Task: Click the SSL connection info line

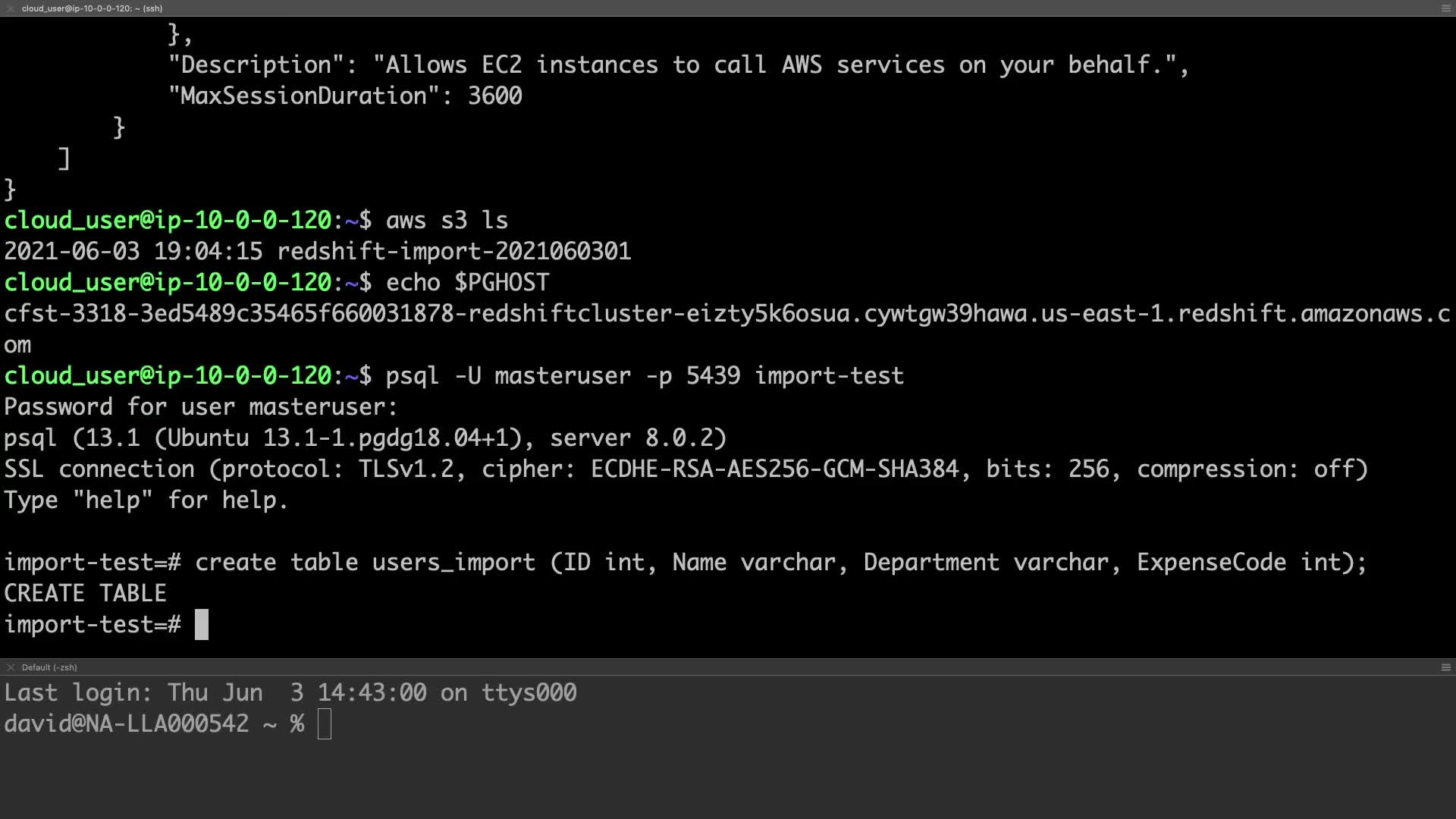Action: [686, 469]
